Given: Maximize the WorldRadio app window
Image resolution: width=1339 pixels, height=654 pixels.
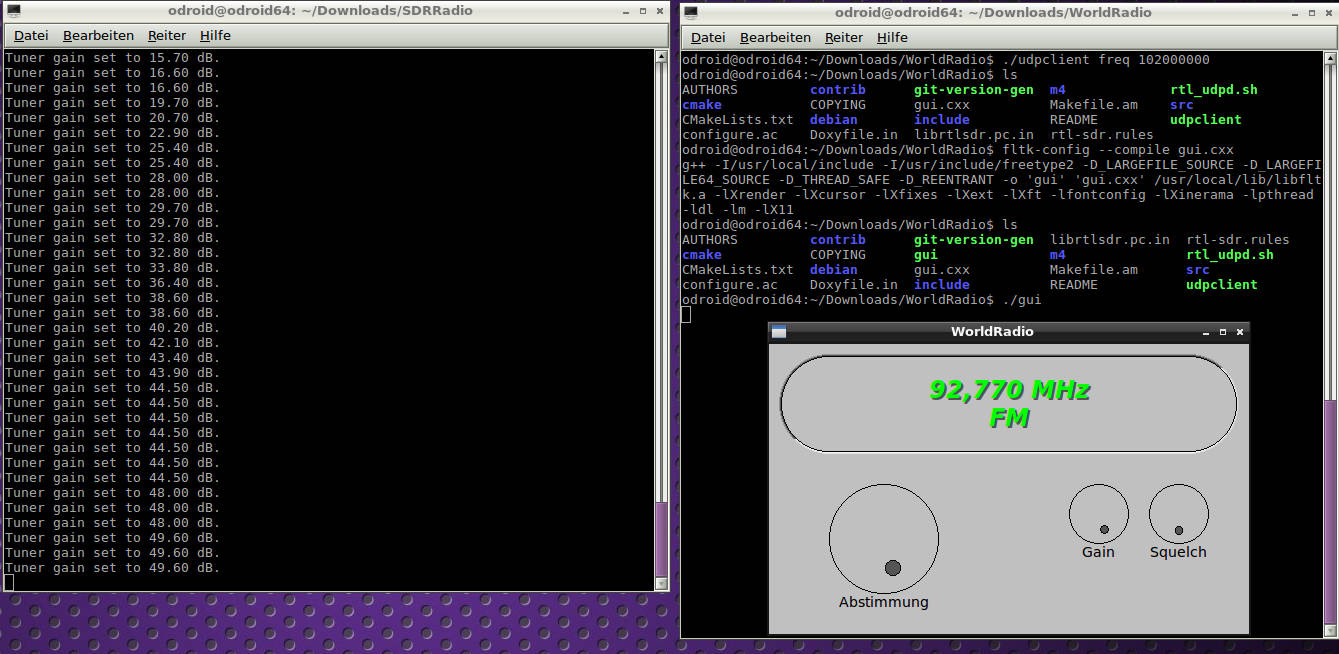Looking at the screenshot, I should pos(1222,332).
